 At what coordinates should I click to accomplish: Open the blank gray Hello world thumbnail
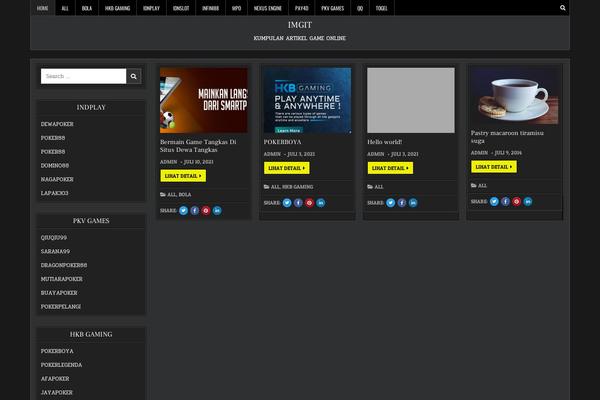(411, 100)
